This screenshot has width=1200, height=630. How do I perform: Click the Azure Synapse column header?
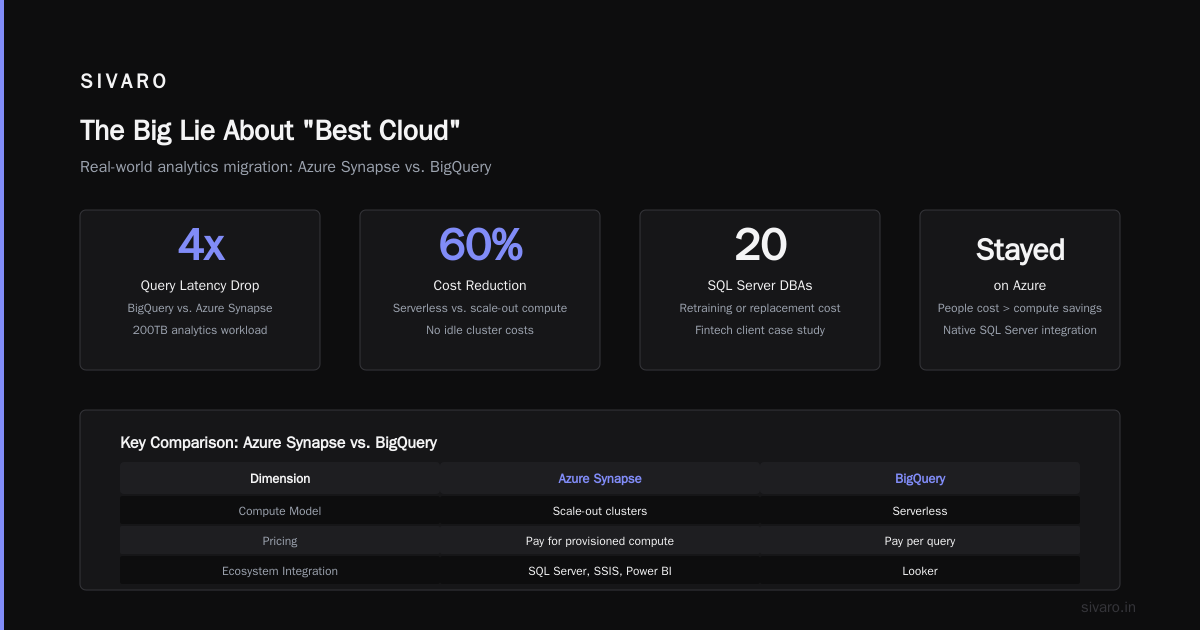(x=600, y=479)
